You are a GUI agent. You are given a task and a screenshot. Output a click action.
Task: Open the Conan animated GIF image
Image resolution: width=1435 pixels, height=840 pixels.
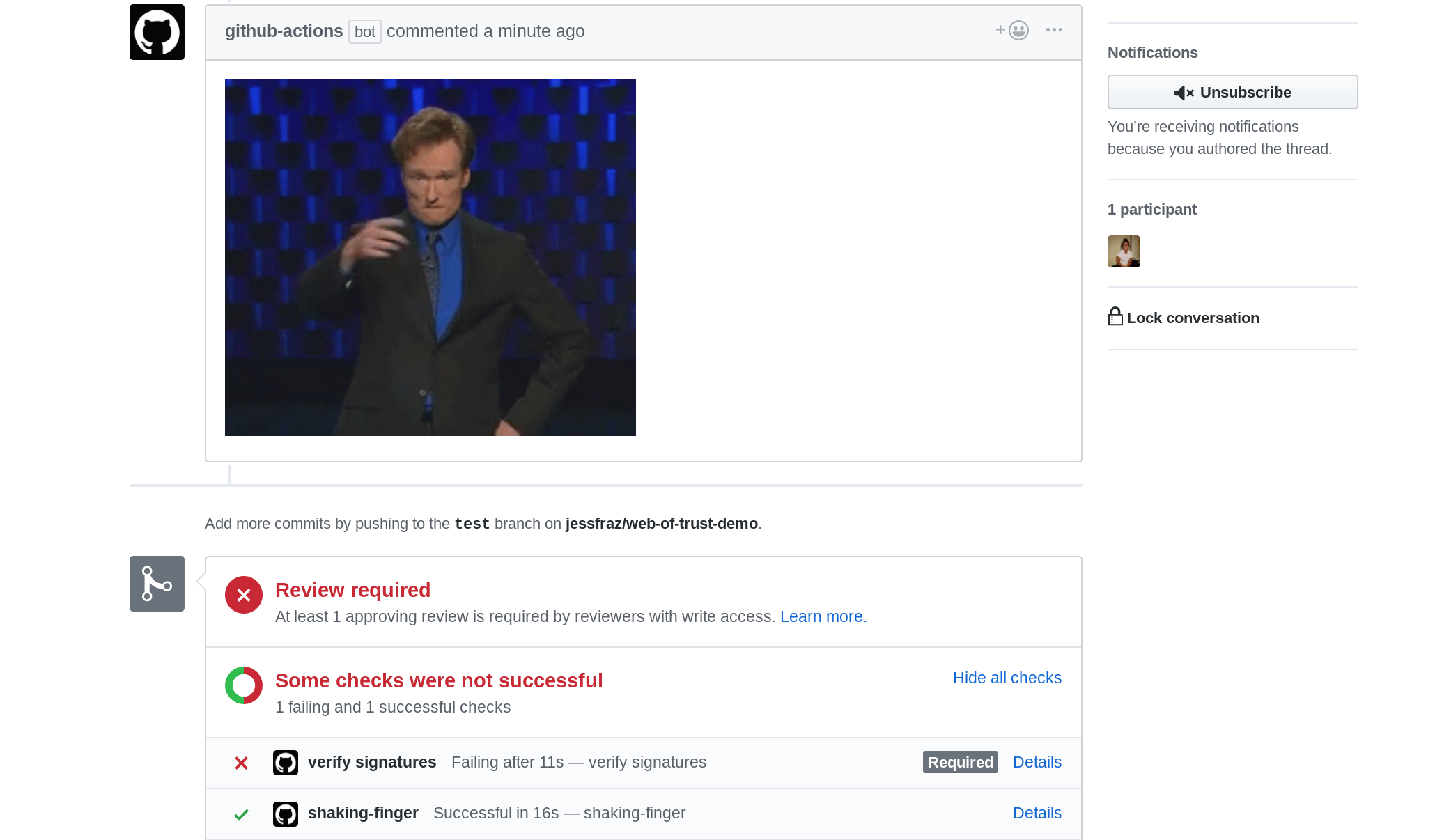[430, 258]
